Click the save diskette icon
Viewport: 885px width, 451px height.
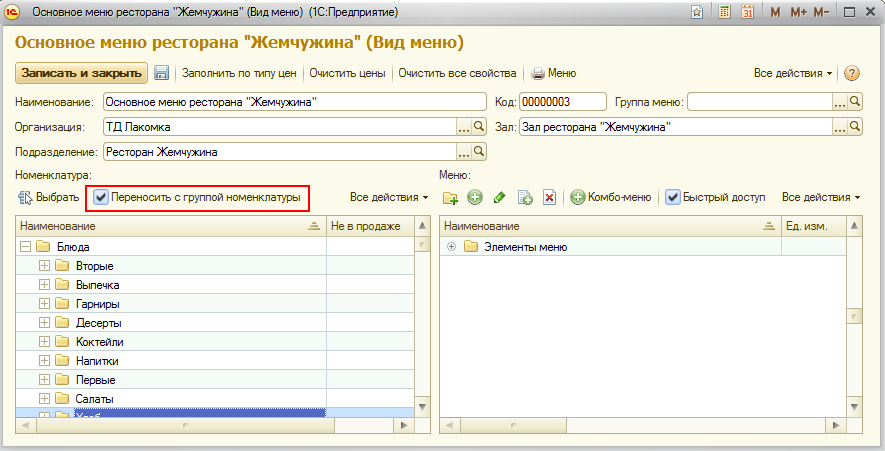(x=162, y=73)
